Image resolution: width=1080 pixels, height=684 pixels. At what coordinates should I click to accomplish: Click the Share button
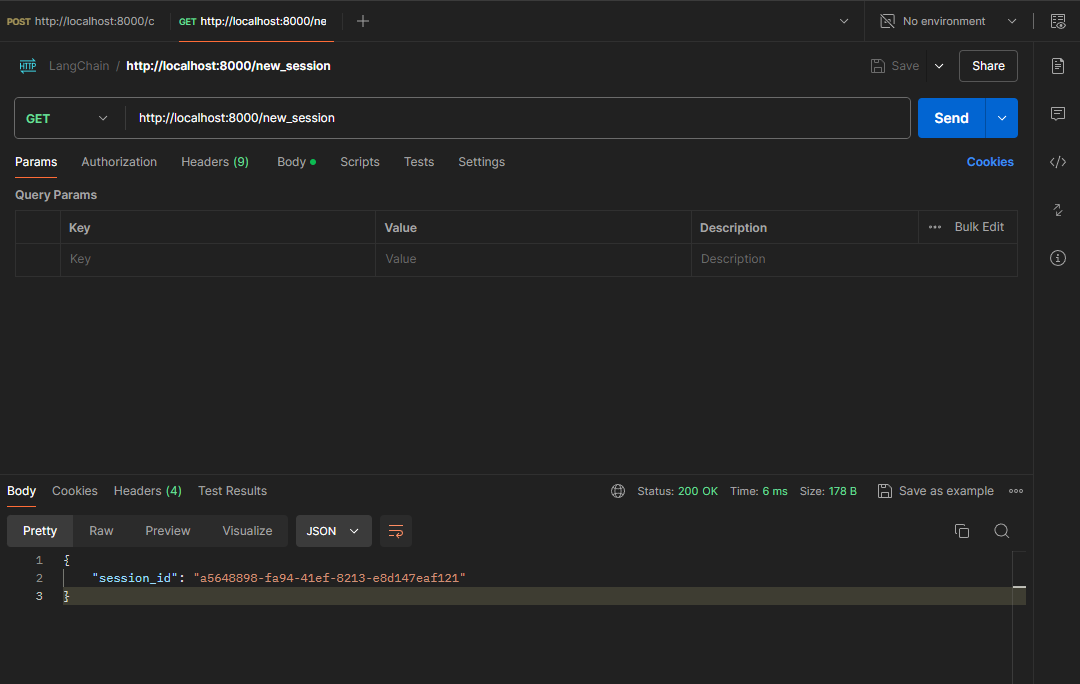click(988, 66)
